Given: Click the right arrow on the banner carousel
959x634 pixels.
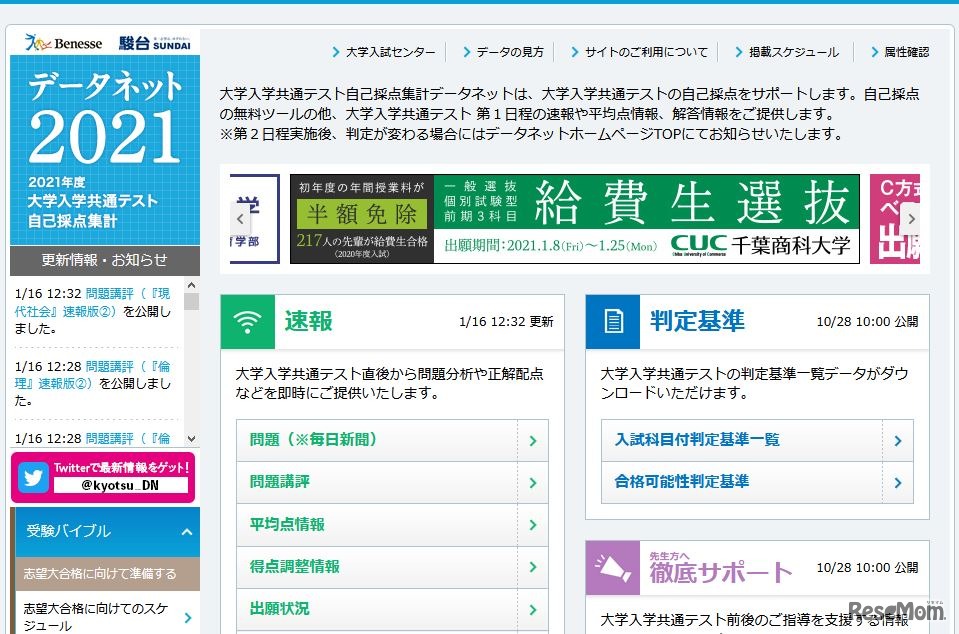Looking at the screenshot, I should point(911,218).
